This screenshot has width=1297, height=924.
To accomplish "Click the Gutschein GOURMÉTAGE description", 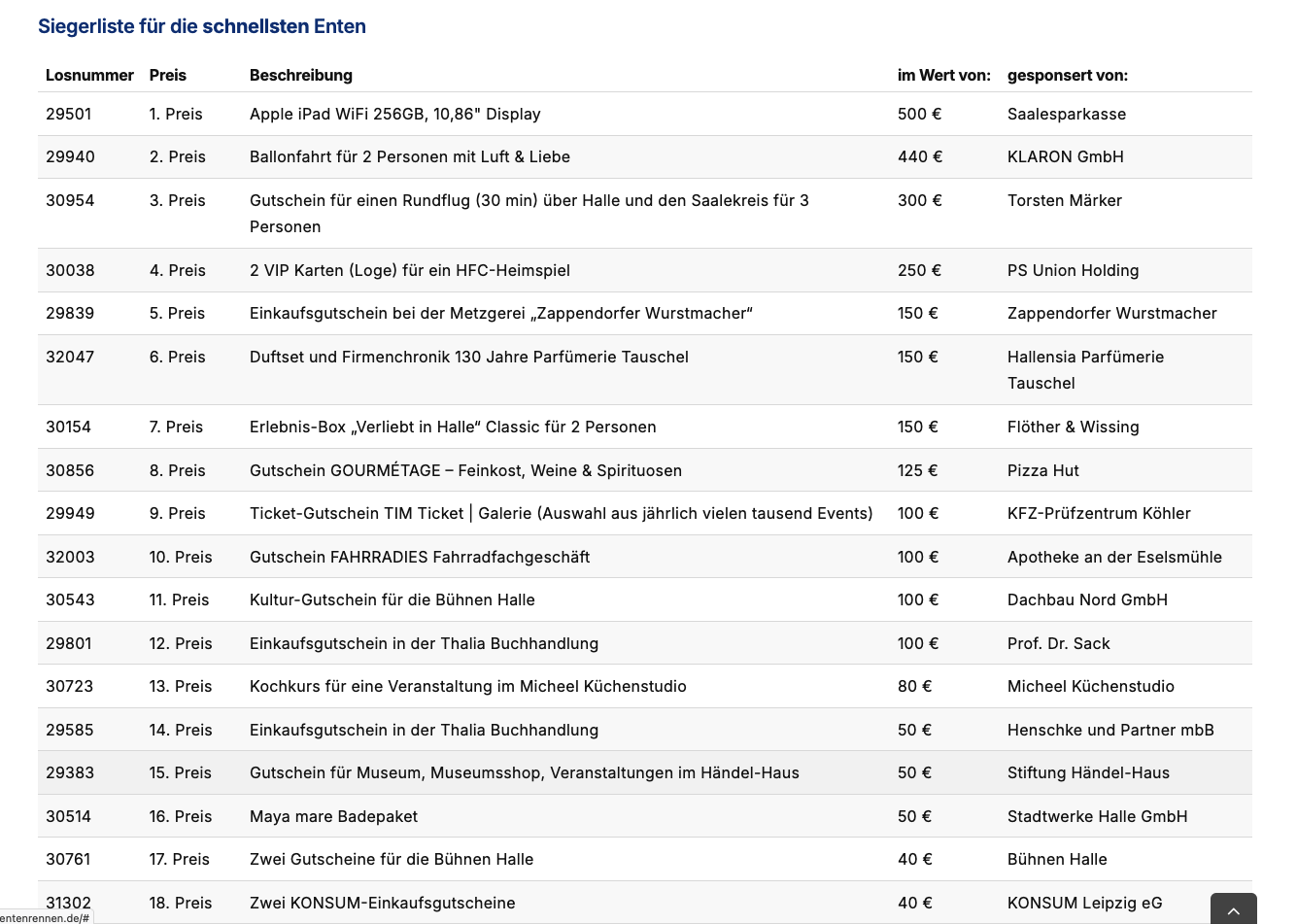I will click(465, 470).
